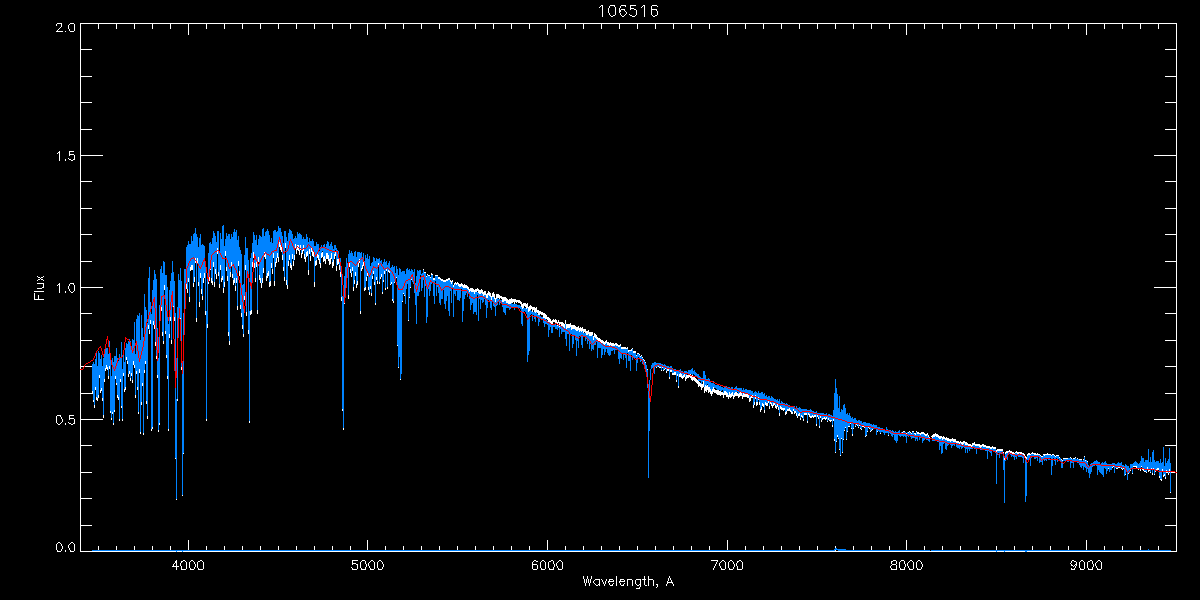Click the 4000 wavelength tick label
Image resolution: width=1200 pixels, height=600 pixels.
pyautogui.click(x=187, y=564)
